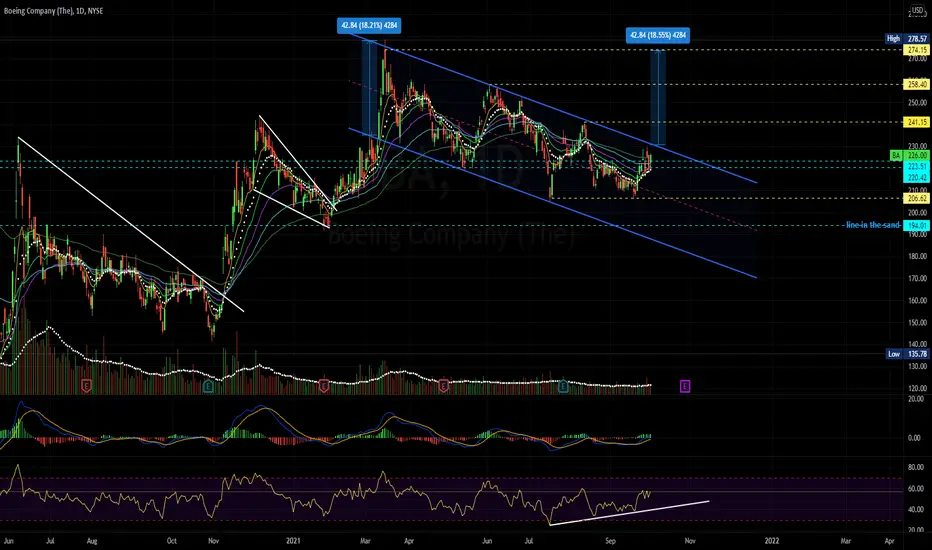Click the RSI 80.00 axis value
Screen dimensions: 932x550
coord(917,468)
